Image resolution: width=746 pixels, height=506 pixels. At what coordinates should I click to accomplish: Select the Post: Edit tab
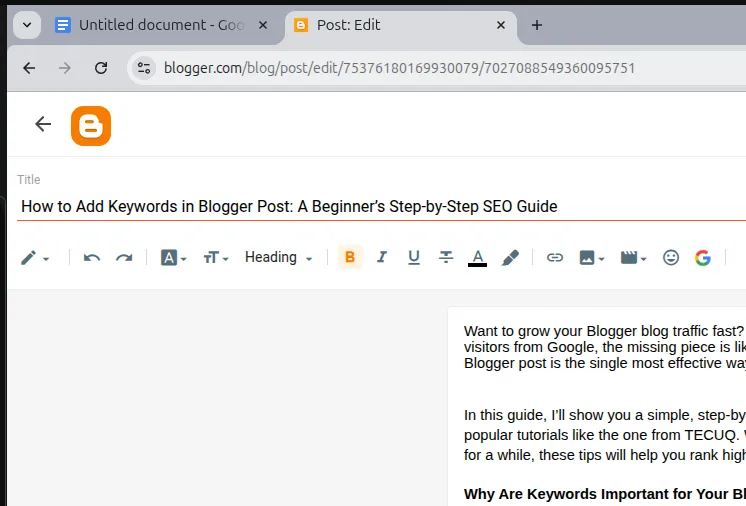click(401, 25)
